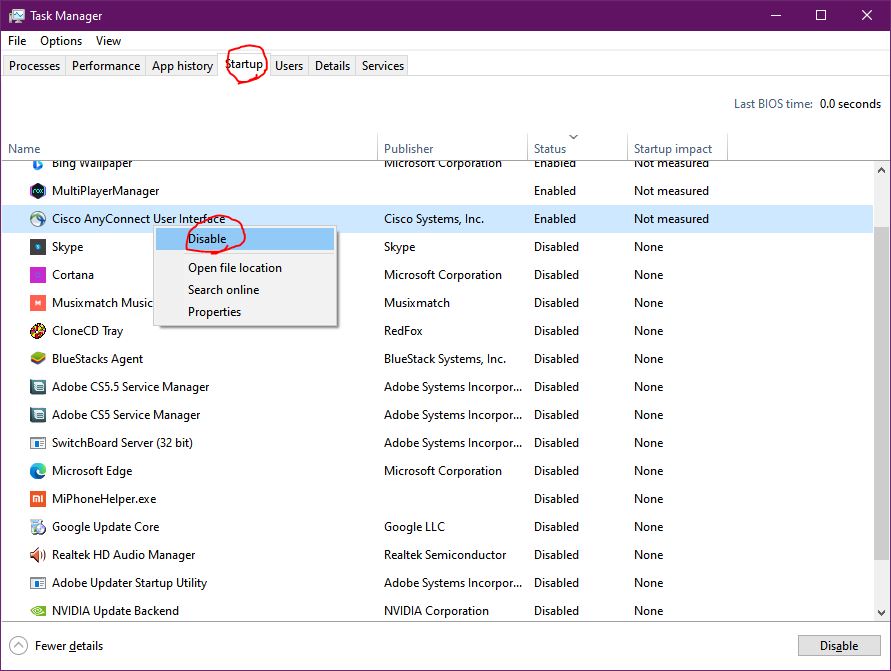Click the Musixmatch publisher cell
This screenshot has width=891, height=671.
(x=417, y=303)
